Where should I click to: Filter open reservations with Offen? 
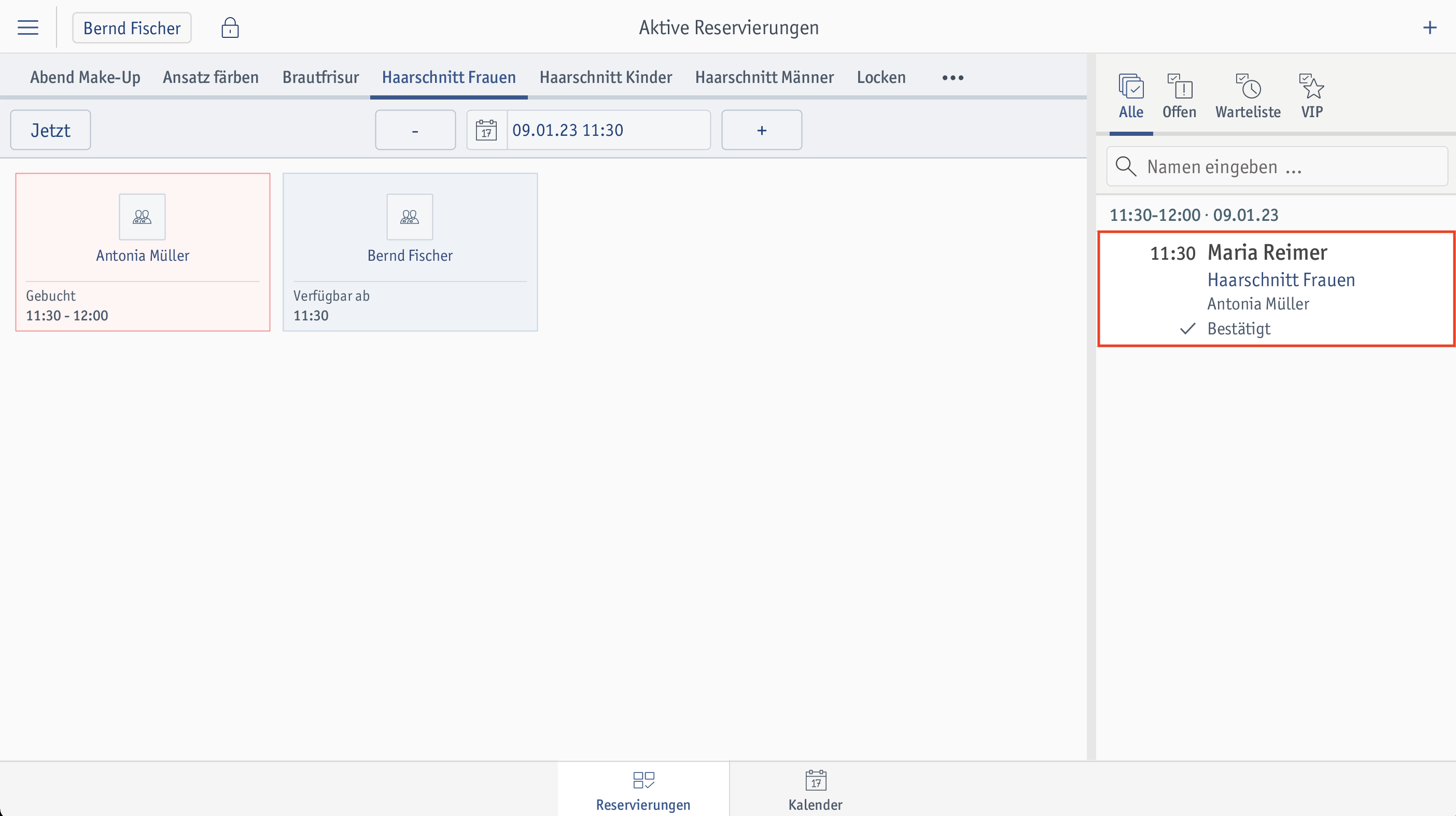click(1180, 96)
